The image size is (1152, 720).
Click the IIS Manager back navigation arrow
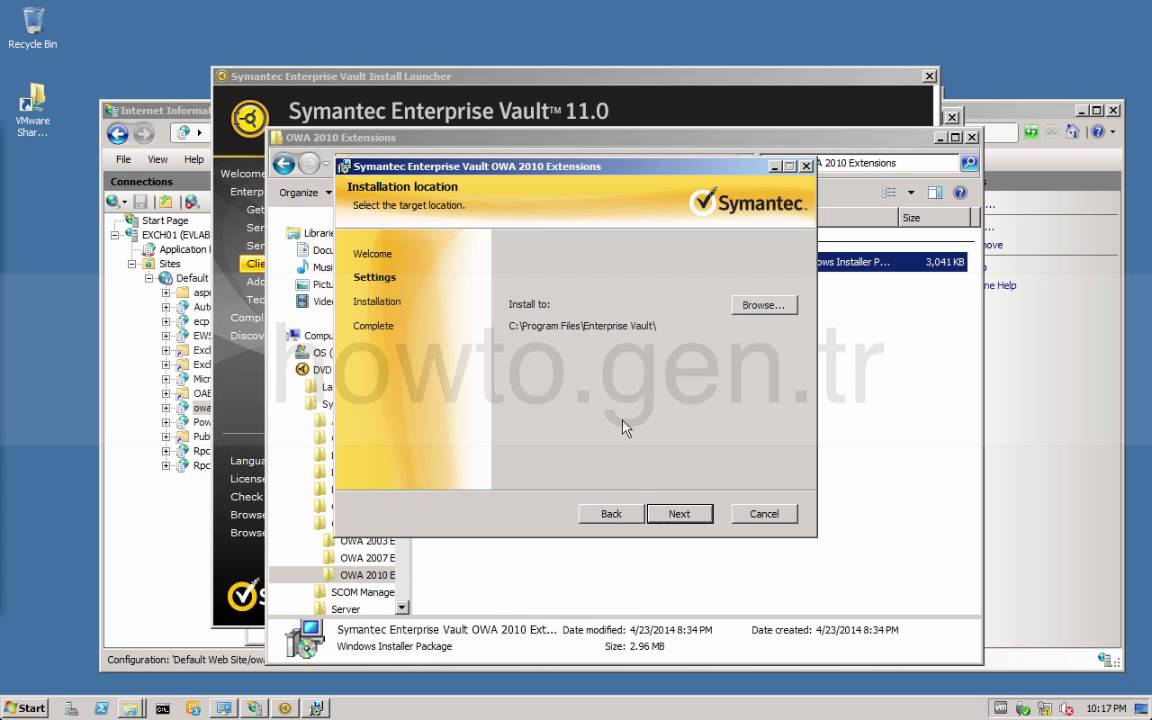pos(118,134)
